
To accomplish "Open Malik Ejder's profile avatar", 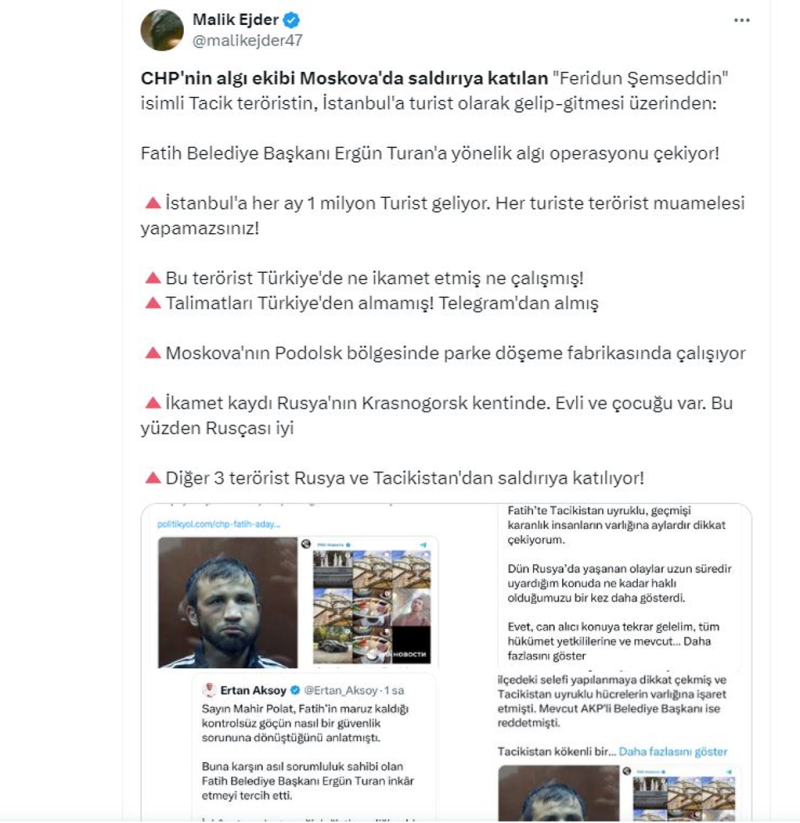I will (162, 30).
